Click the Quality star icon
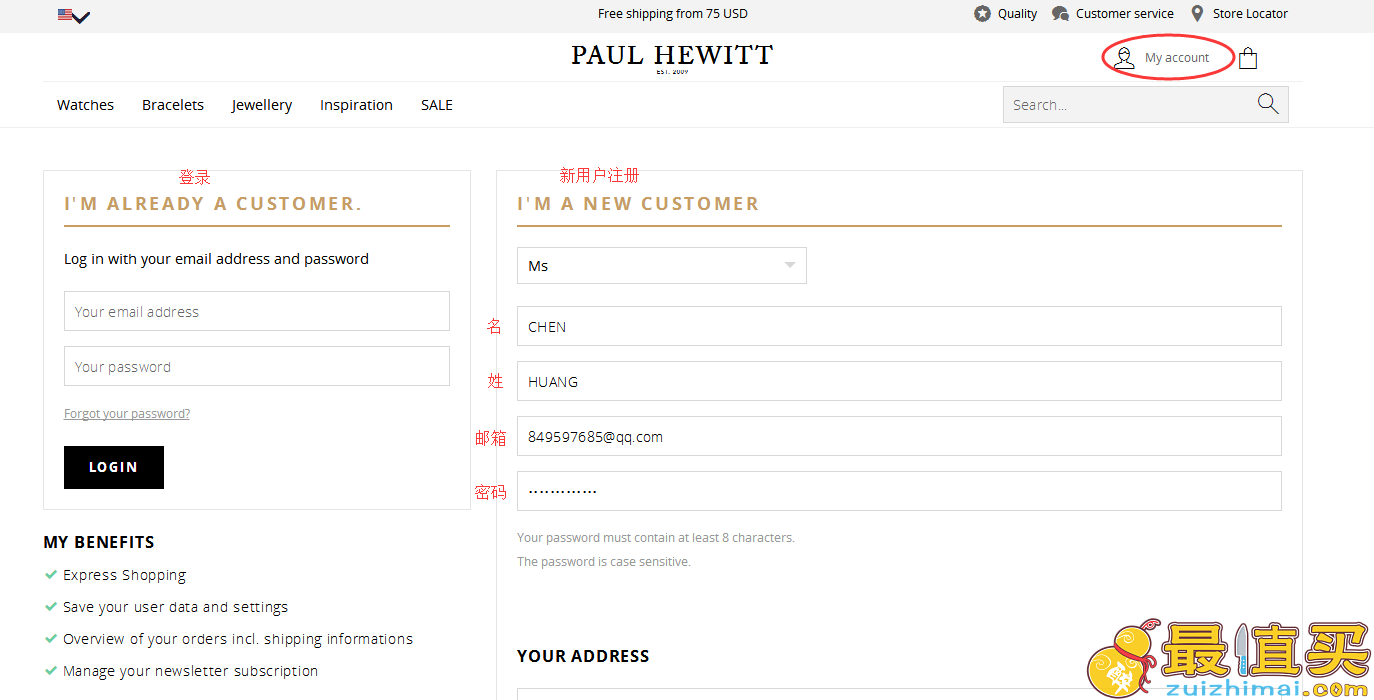Screen dimensions: 1374x700 point(982,14)
